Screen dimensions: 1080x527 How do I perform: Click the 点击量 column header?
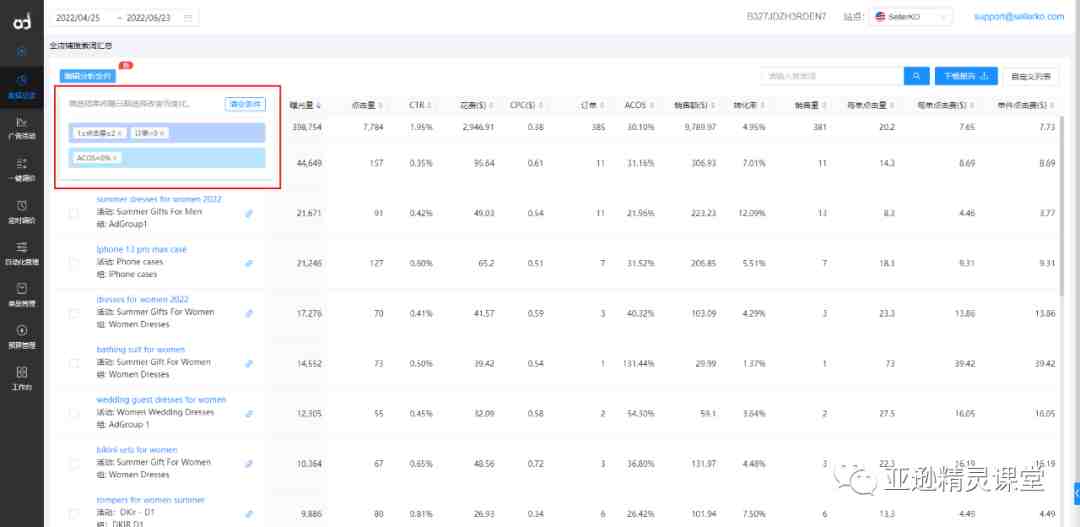366,105
